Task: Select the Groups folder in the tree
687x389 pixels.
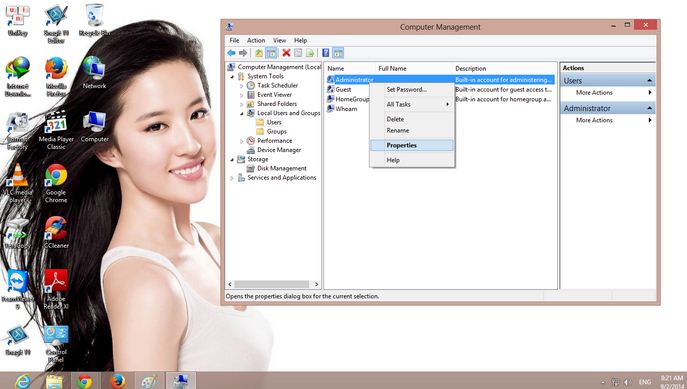Action: (x=272, y=131)
